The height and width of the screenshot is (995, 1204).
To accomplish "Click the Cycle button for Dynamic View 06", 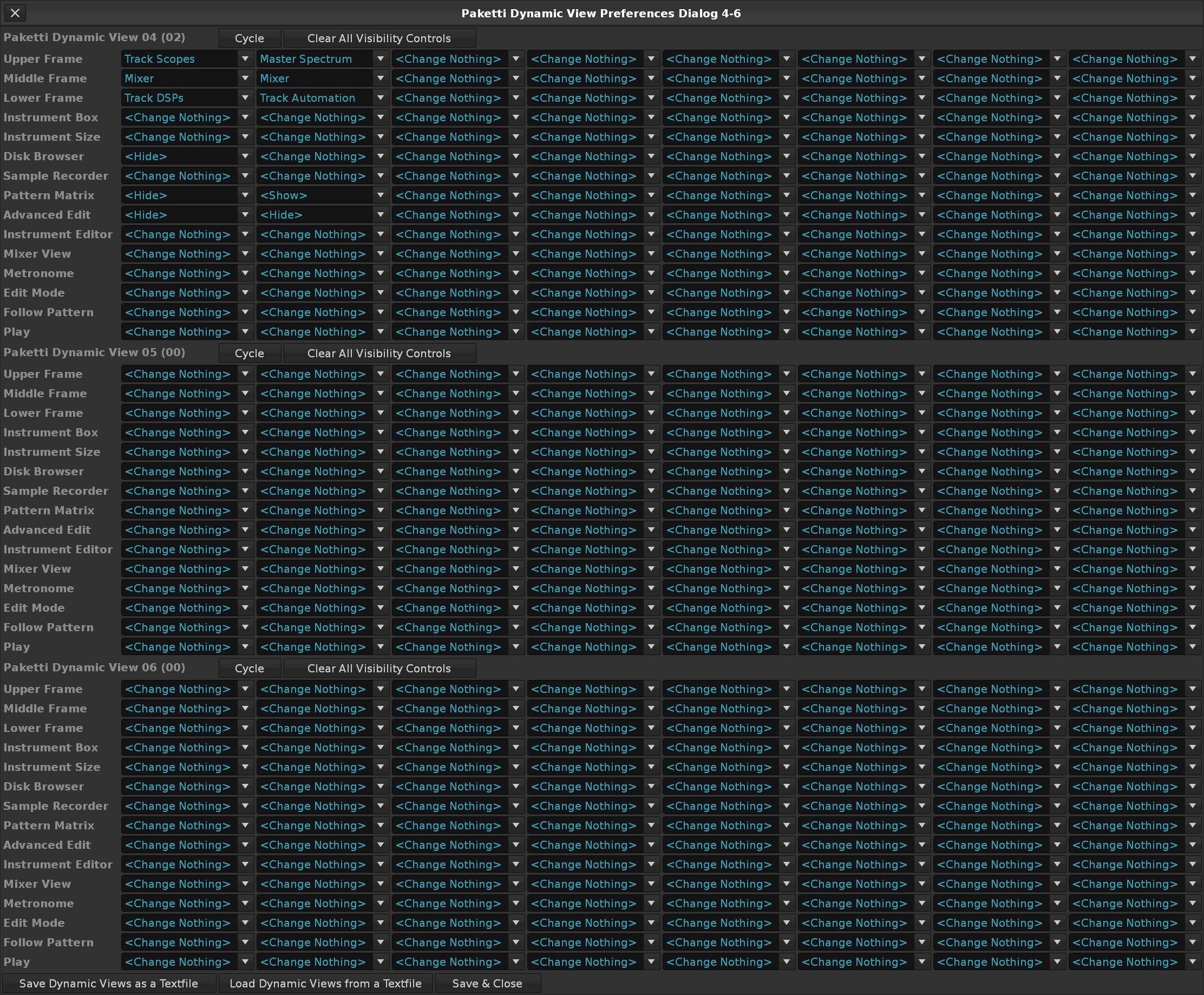I will click(250, 669).
